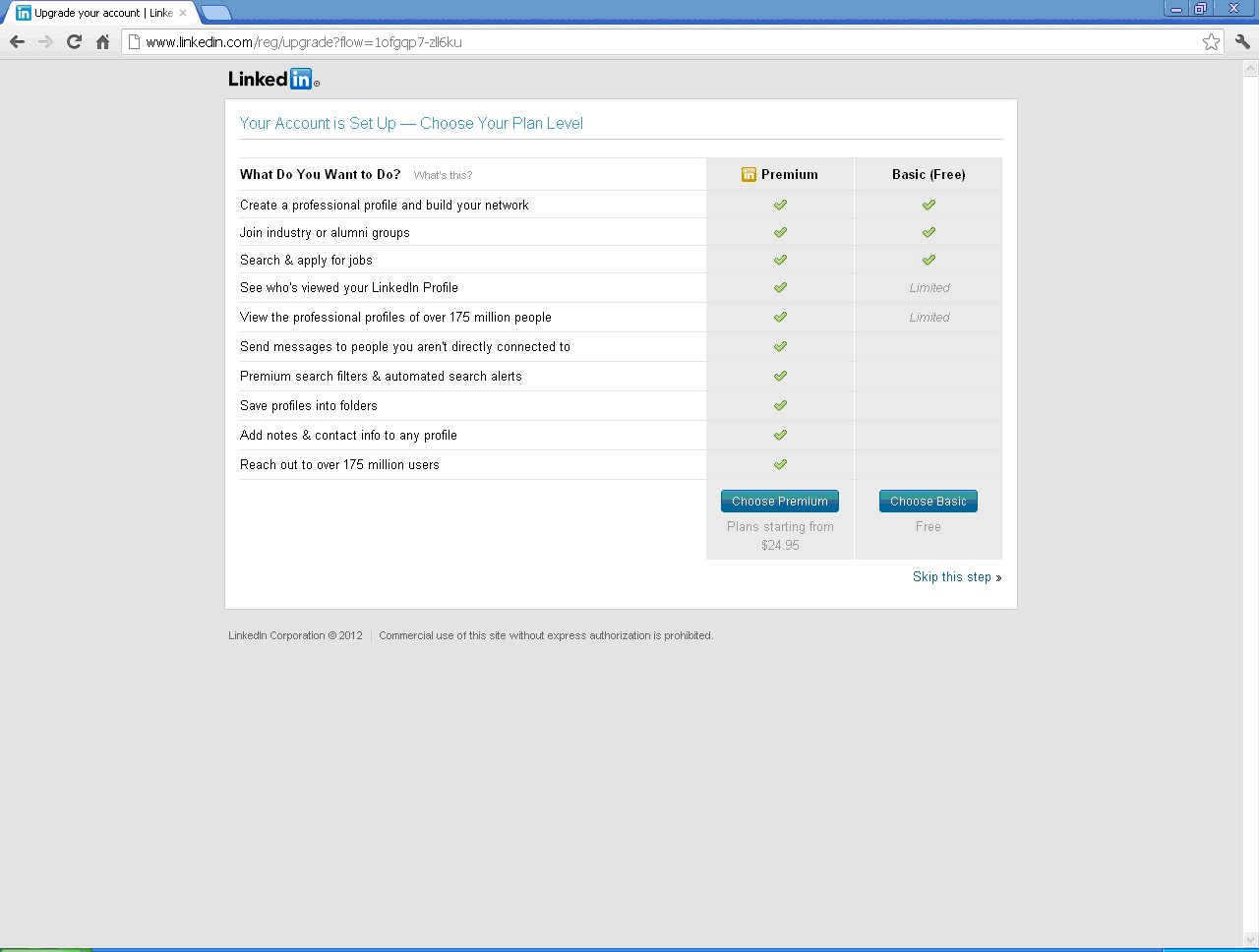This screenshot has width=1259, height=952.
Task: Click the Premium column header
Action: 780,174
